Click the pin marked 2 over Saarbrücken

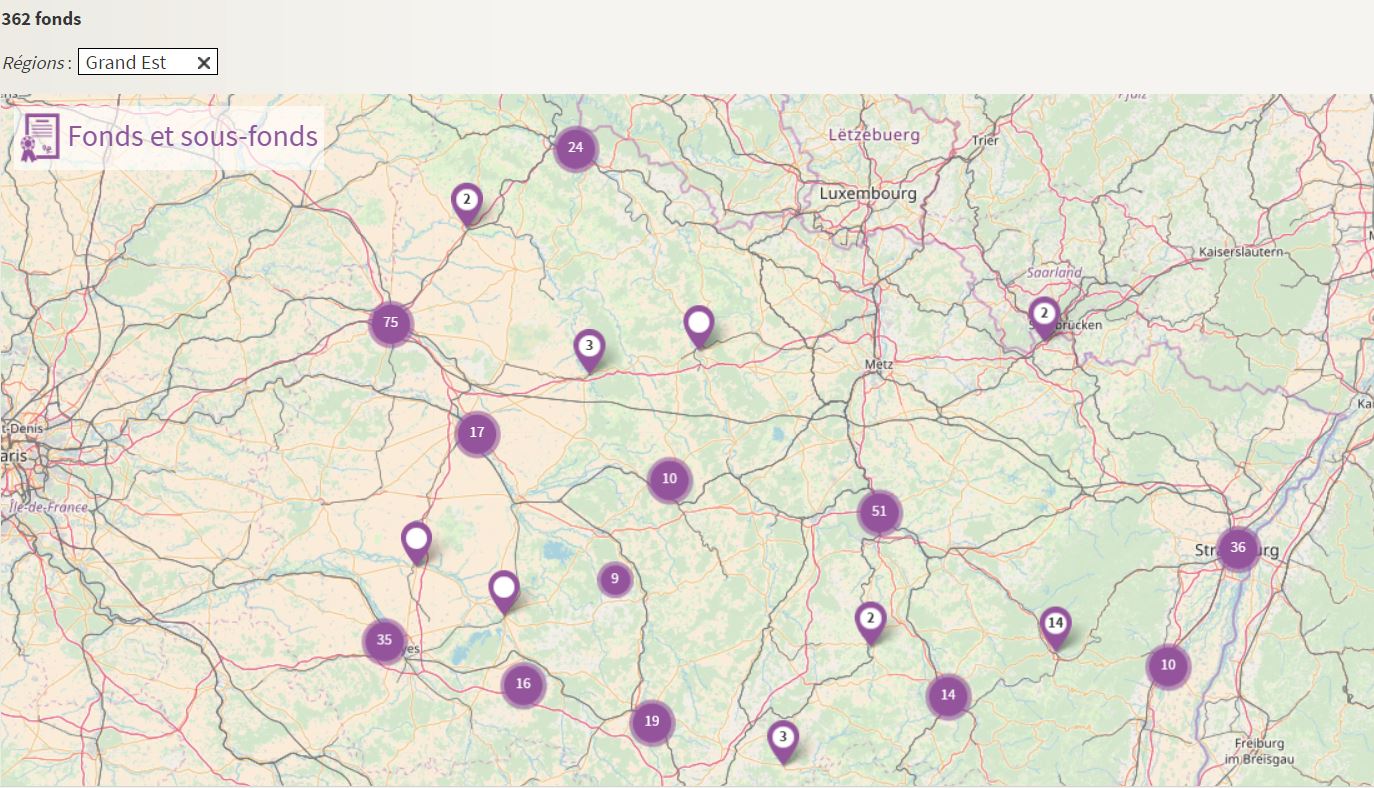click(x=1044, y=317)
